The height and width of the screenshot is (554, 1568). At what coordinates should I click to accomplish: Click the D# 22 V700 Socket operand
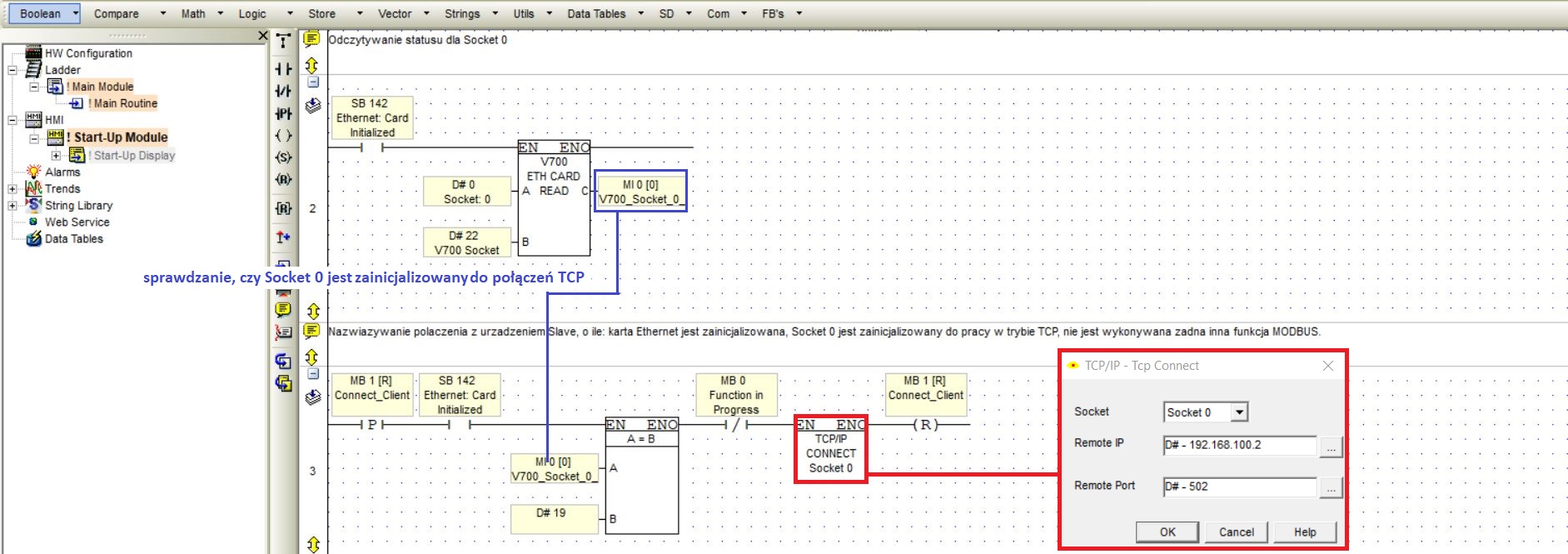466,242
